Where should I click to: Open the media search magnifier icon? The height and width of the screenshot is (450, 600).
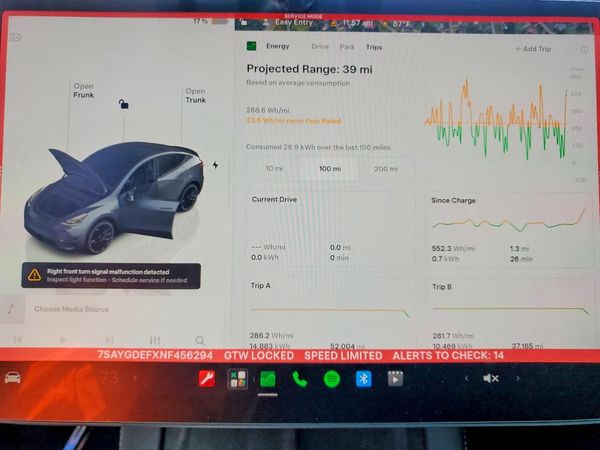pos(200,340)
